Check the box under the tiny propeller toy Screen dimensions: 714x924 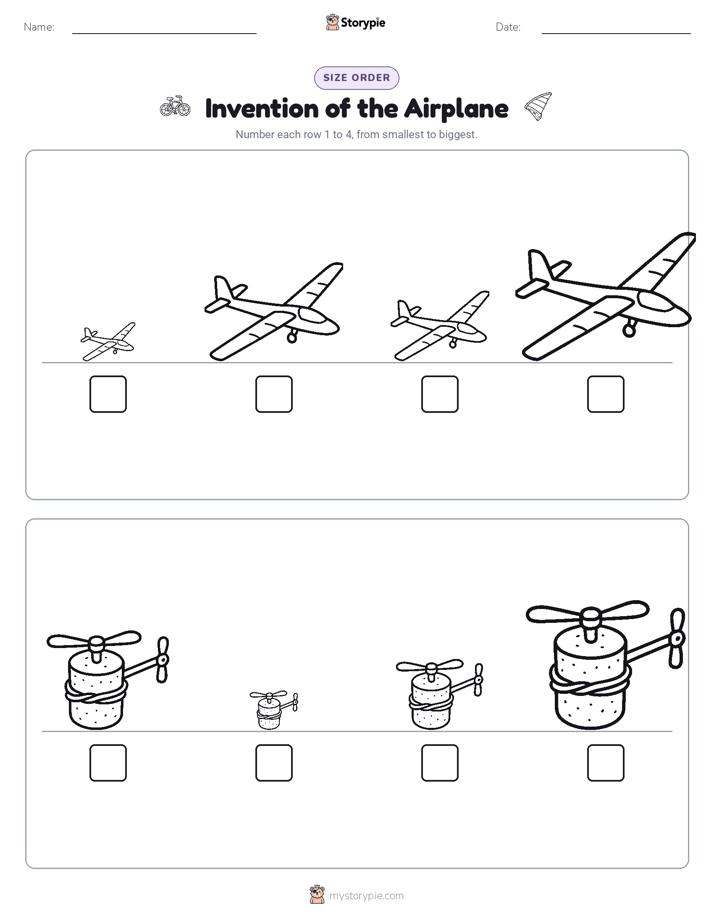coord(274,763)
